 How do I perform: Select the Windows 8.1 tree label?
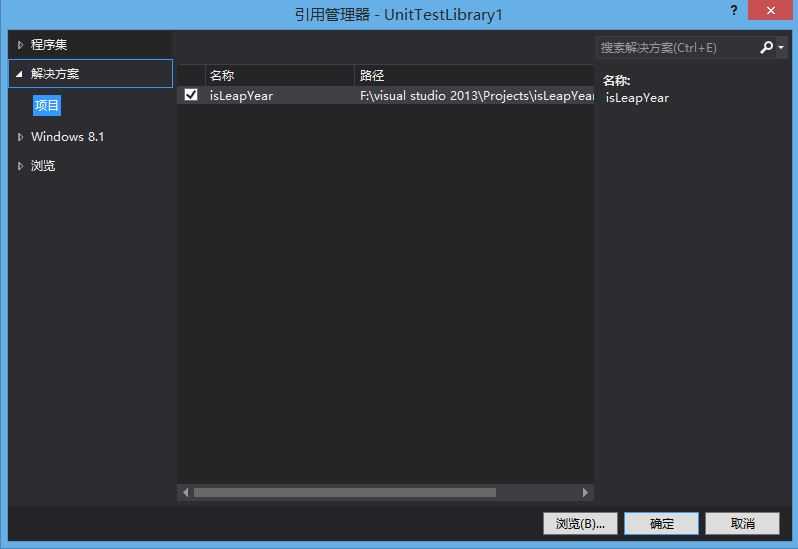[x=67, y=137]
